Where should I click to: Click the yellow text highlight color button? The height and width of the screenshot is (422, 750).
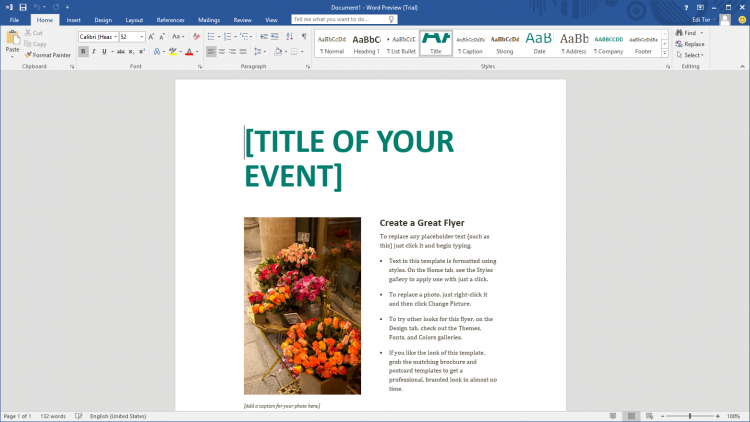coord(173,52)
